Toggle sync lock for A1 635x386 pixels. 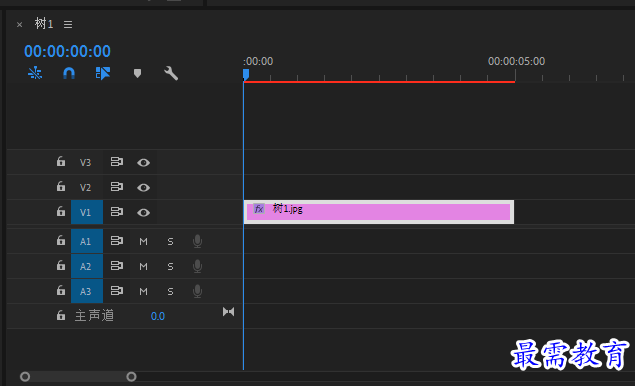click(x=117, y=241)
